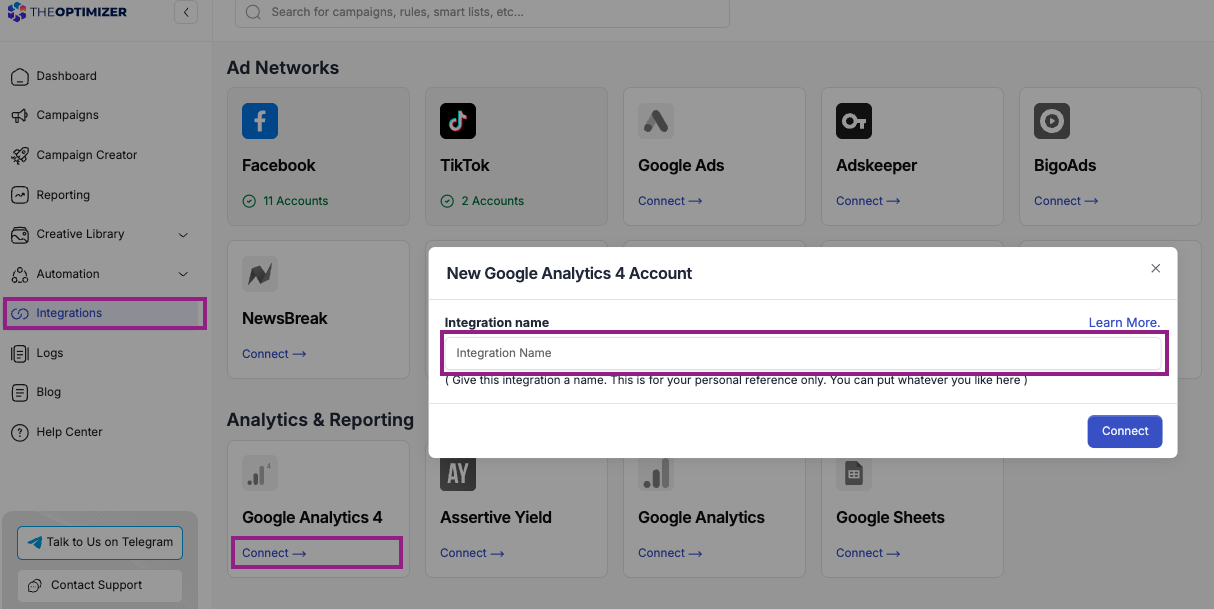Click the search magnifier icon

253,12
